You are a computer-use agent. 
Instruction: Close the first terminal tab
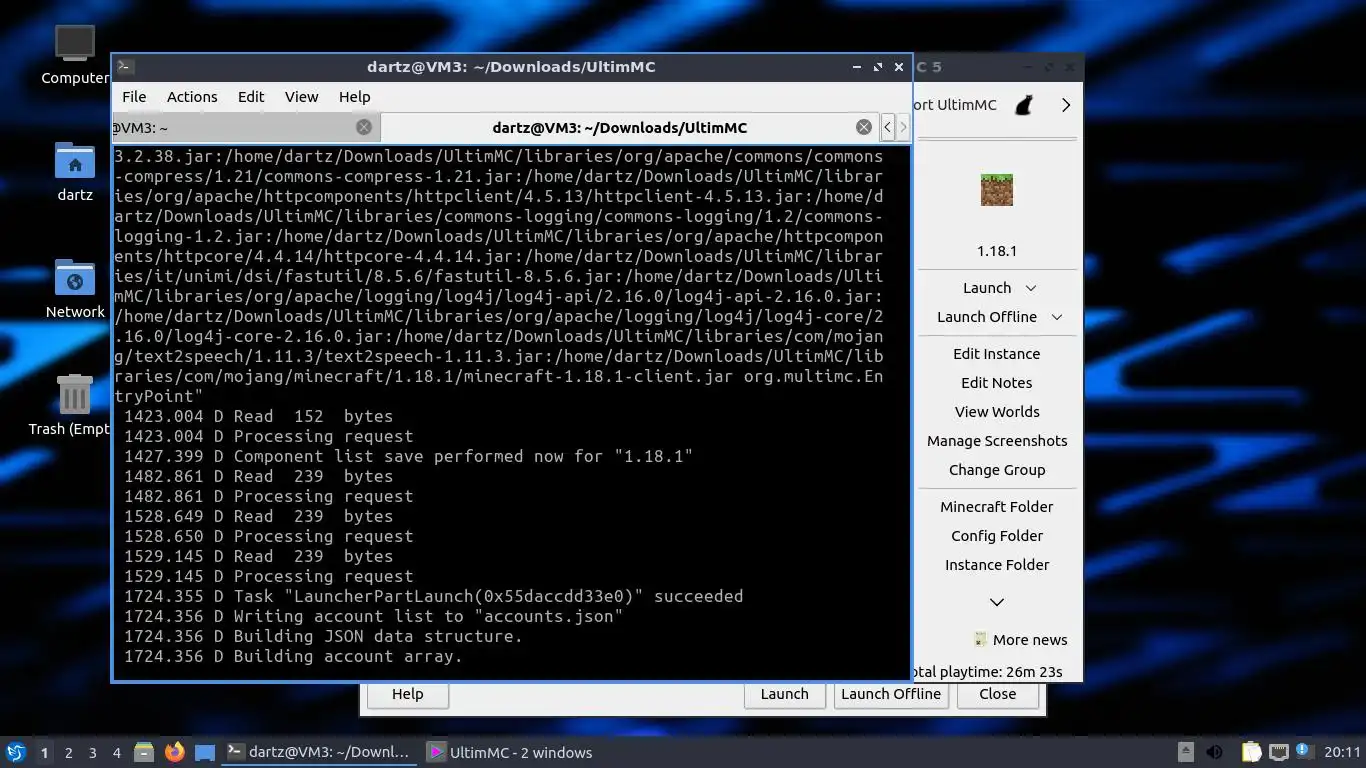[364, 127]
